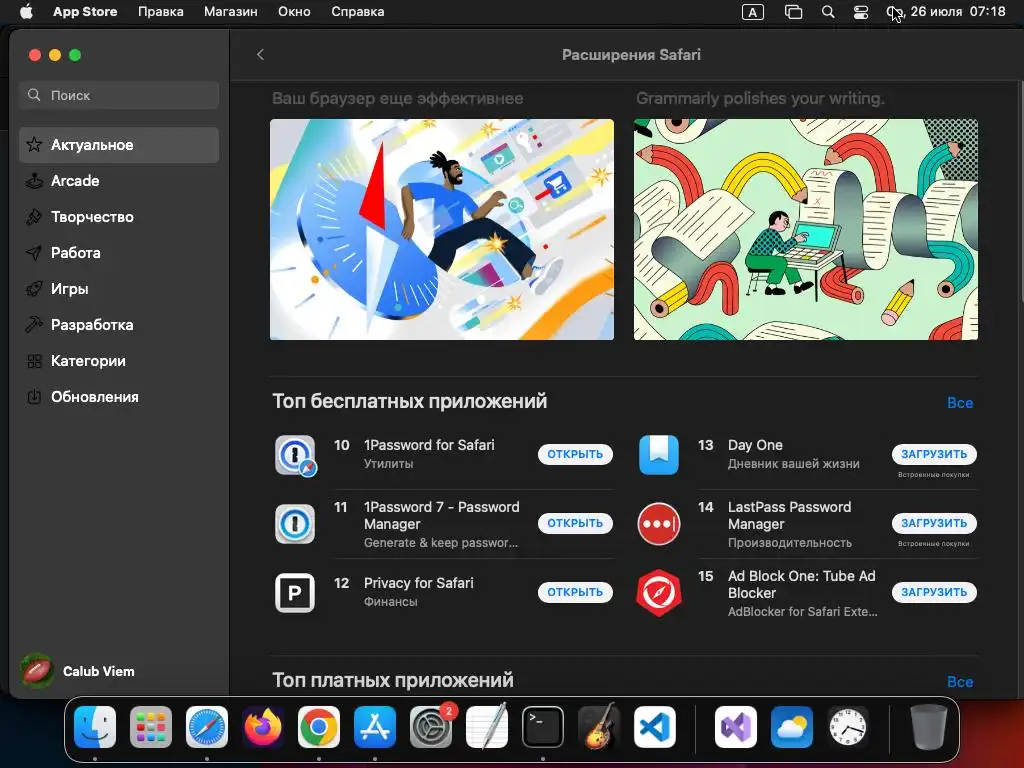Viewport: 1024px width, 768px height.
Task: Open the Ad Block One app icon
Action: [659, 593]
